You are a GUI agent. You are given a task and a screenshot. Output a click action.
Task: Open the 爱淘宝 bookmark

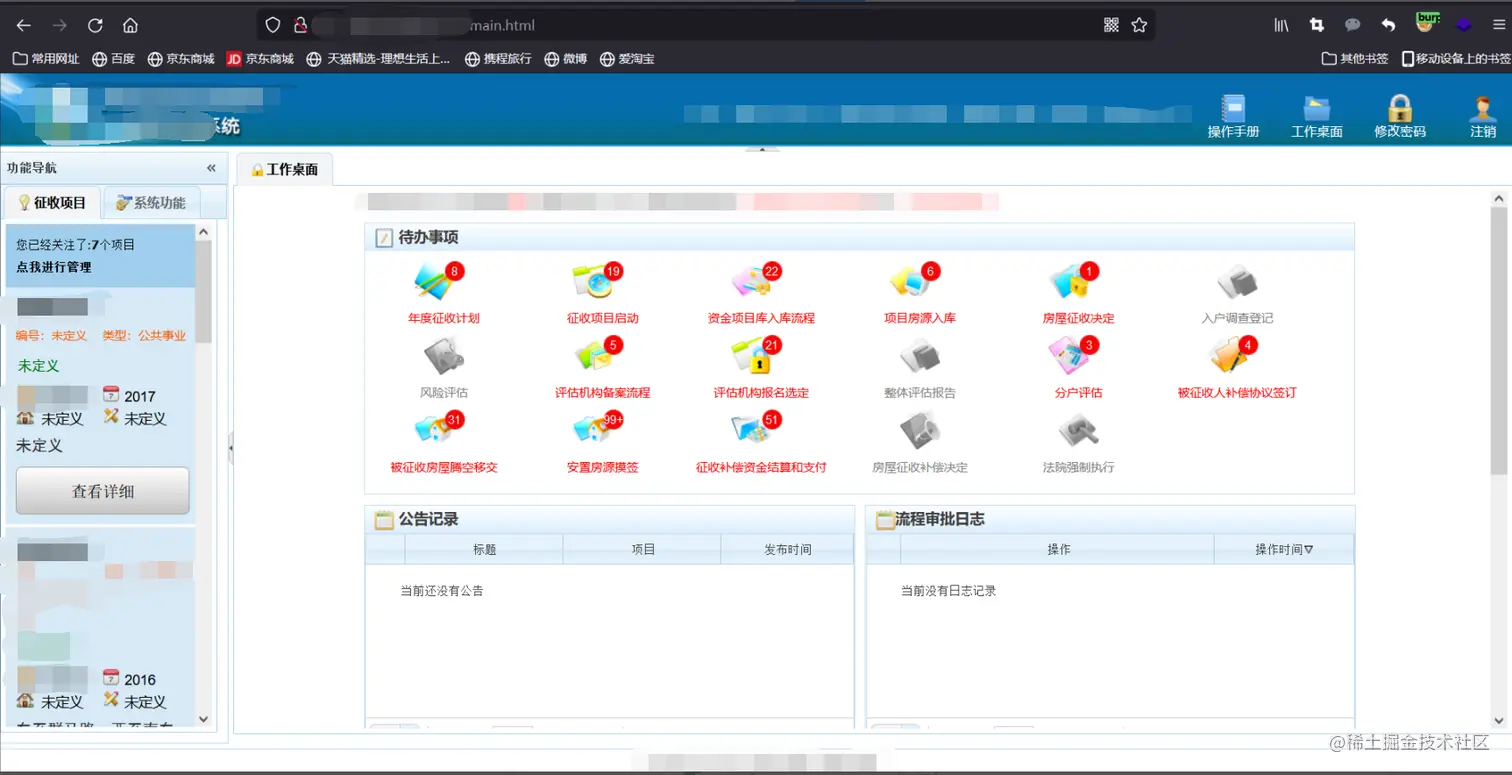pyautogui.click(x=627, y=59)
